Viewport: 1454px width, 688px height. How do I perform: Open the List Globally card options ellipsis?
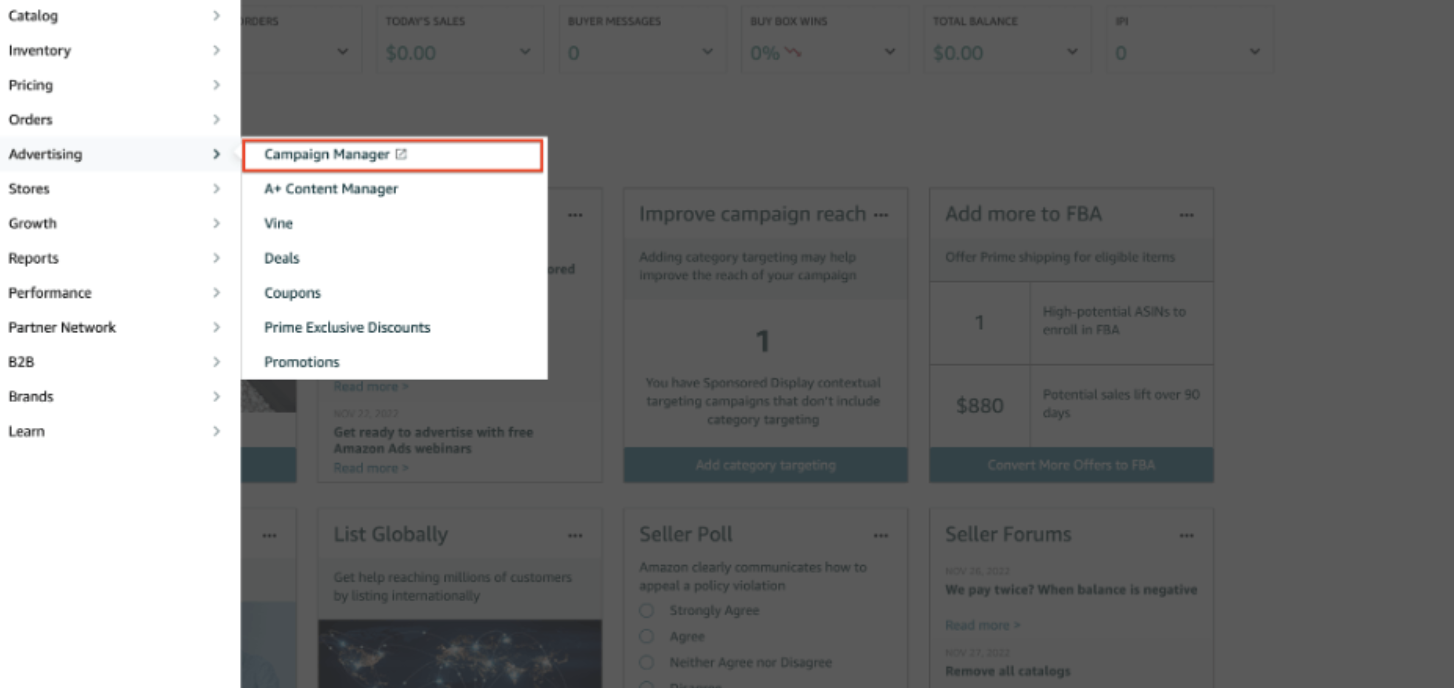pos(575,536)
